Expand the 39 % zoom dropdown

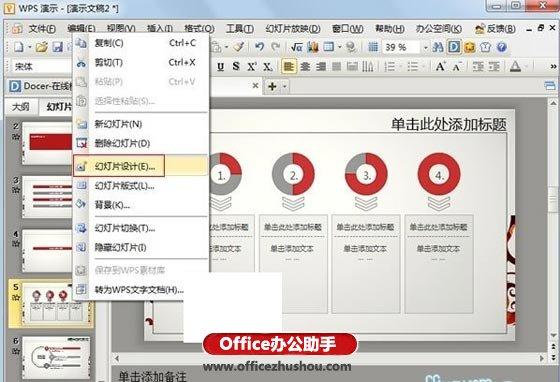(x=425, y=47)
